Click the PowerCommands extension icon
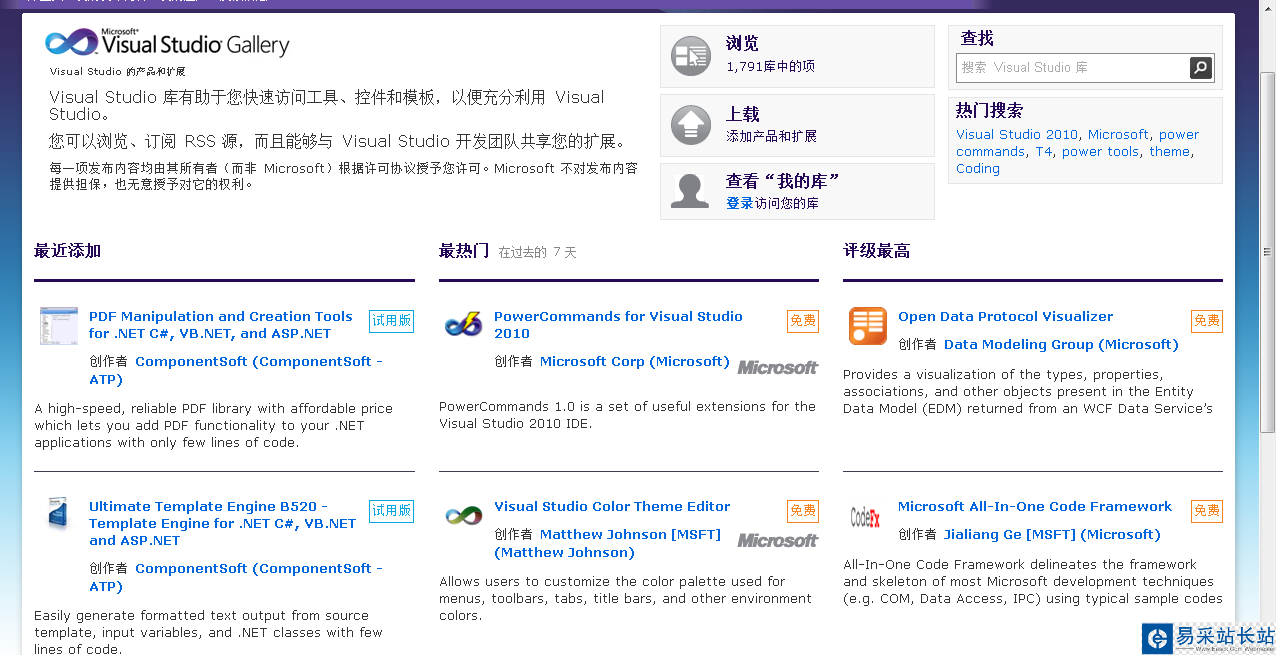1276x655 pixels. pyautogui.click(x=464, y=324)
